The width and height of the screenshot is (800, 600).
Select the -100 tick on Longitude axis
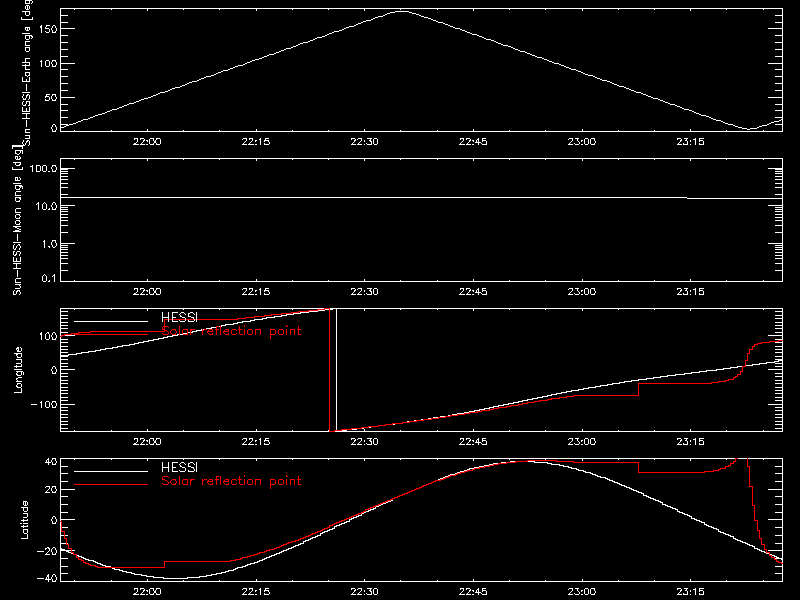click(x=44, y=404)
